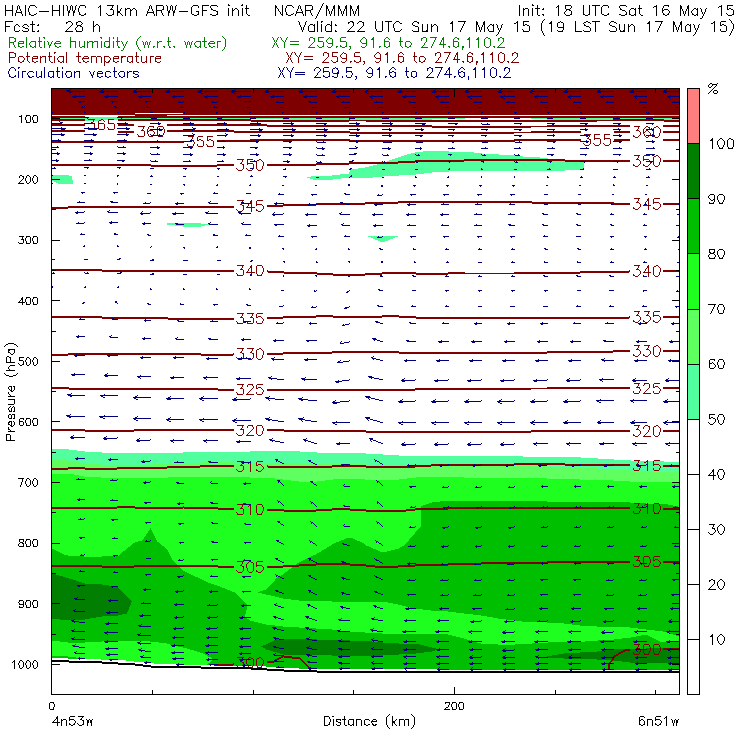Click the '365' potential temperature contour label
Viewport: 740px width, 740px height.
coord(102,125)
